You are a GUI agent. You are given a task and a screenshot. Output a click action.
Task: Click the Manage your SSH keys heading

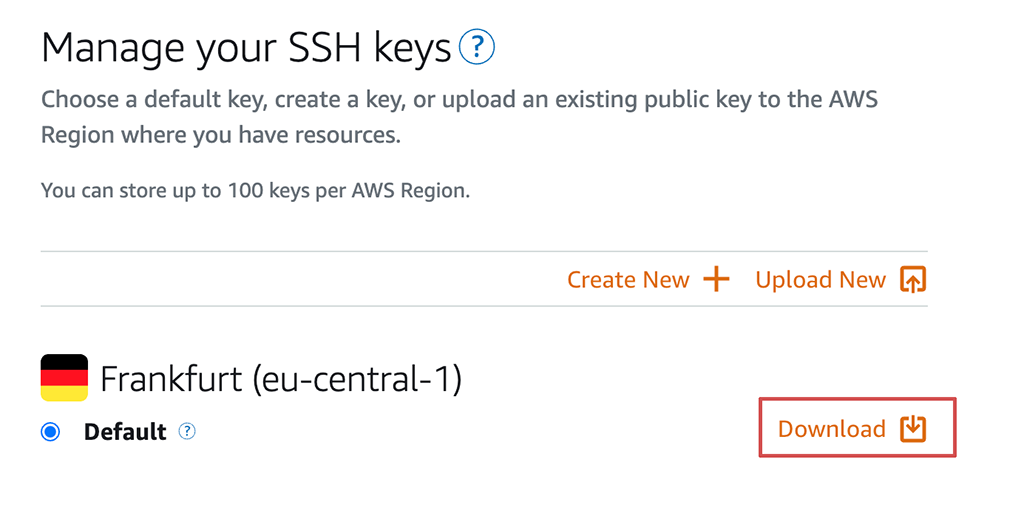click(x=246, y=48)
